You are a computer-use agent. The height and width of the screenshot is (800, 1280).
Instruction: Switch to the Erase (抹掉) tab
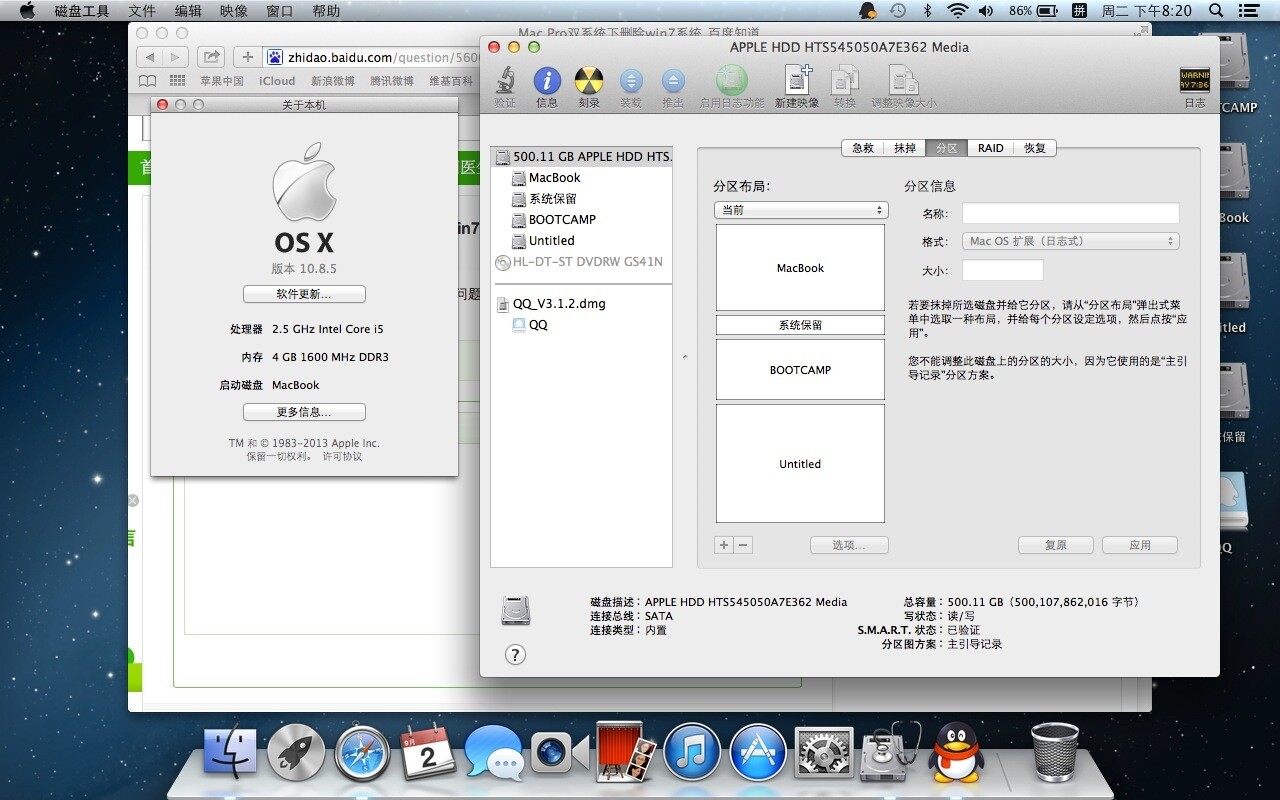tap(905, 148)
